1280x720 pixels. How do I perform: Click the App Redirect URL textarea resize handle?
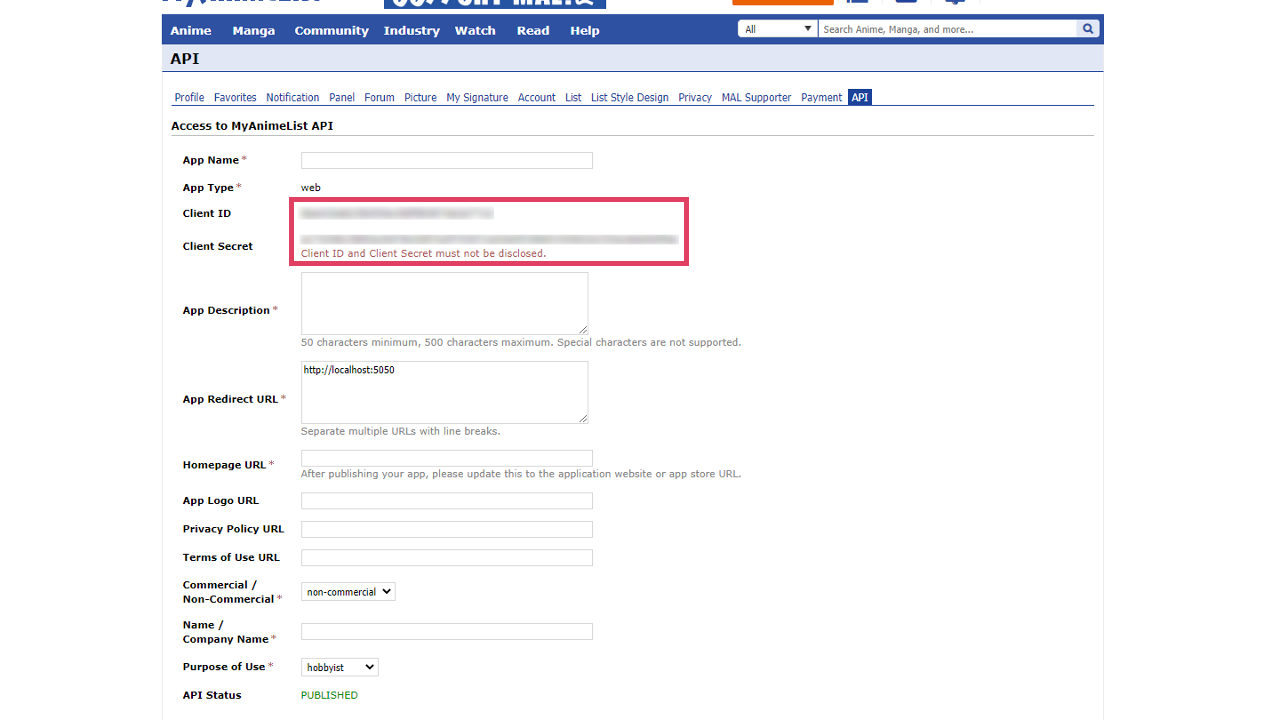583,418
